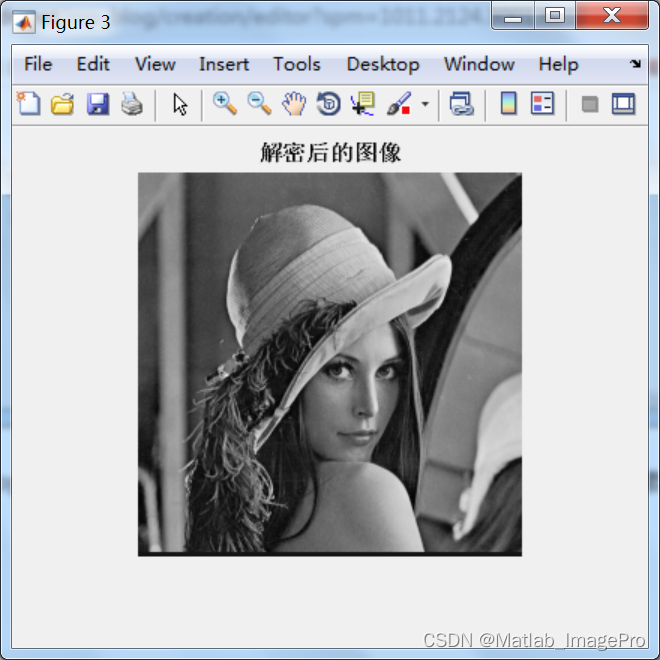Activate the Zoom In magnifier tool

(225, 104)
